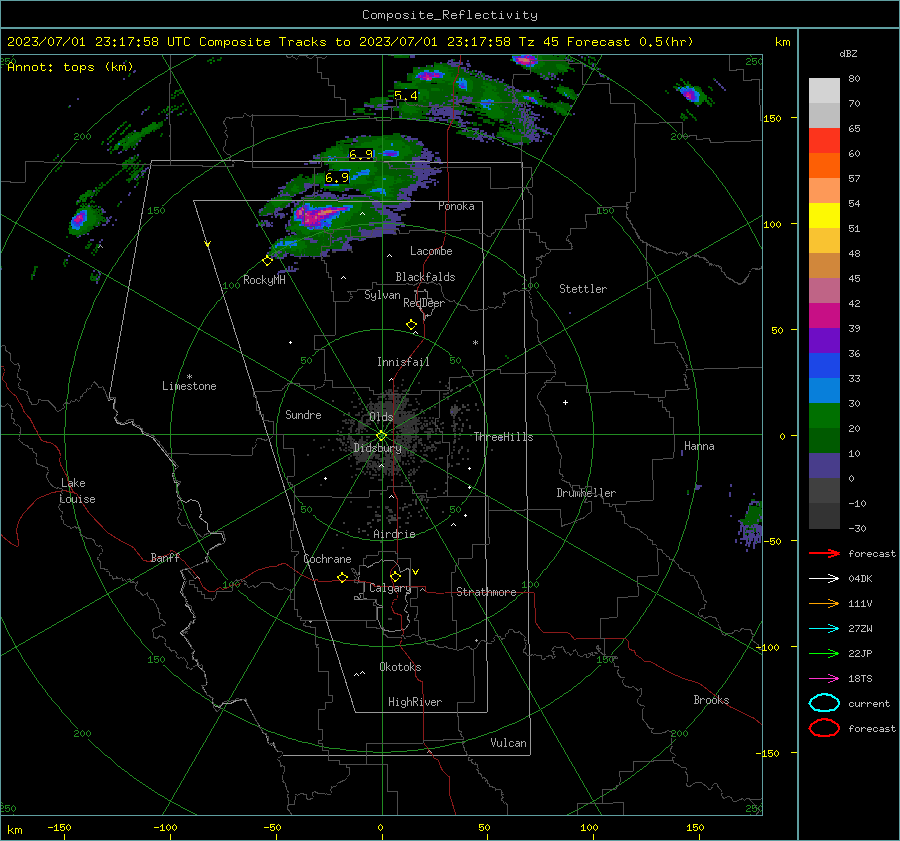Click the km label at bottom-left axis
Image resolution: width=900 pixels, height=841 pixels.
click(14, 830)
